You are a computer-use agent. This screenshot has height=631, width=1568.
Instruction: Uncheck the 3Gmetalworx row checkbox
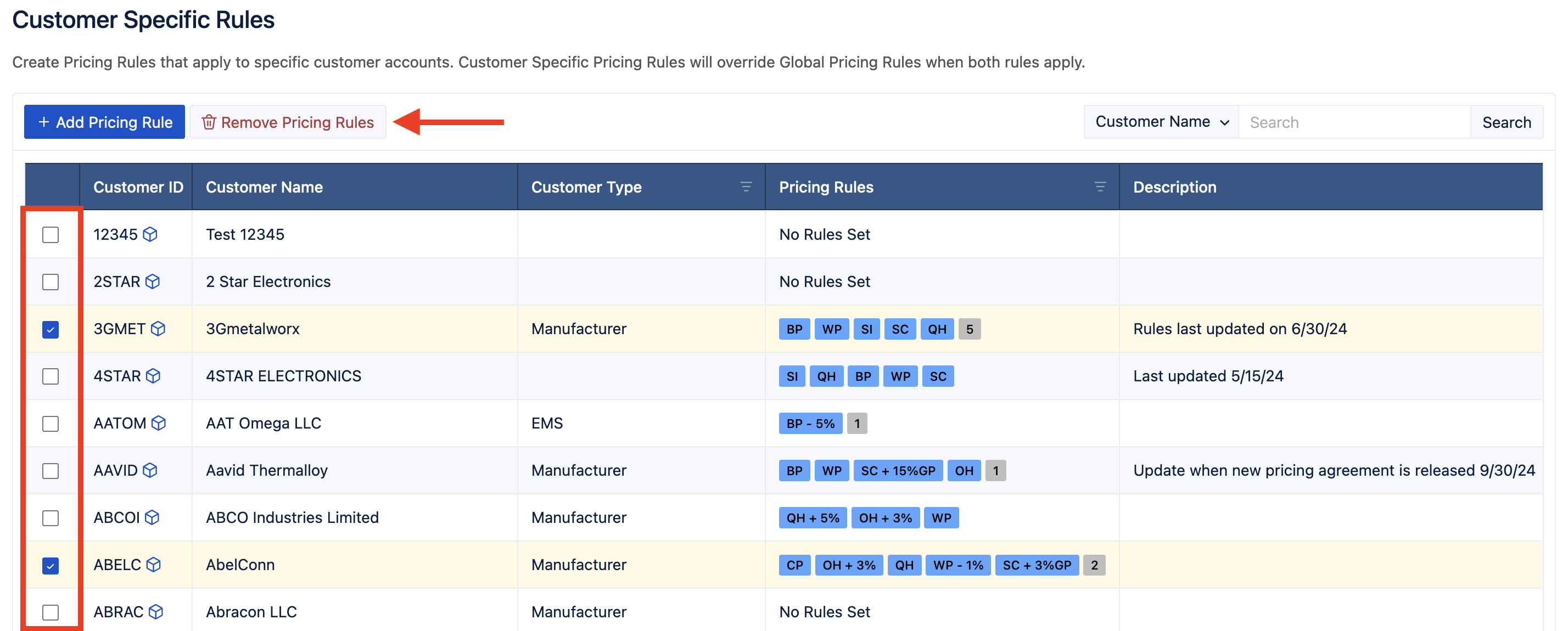[51, 329]
